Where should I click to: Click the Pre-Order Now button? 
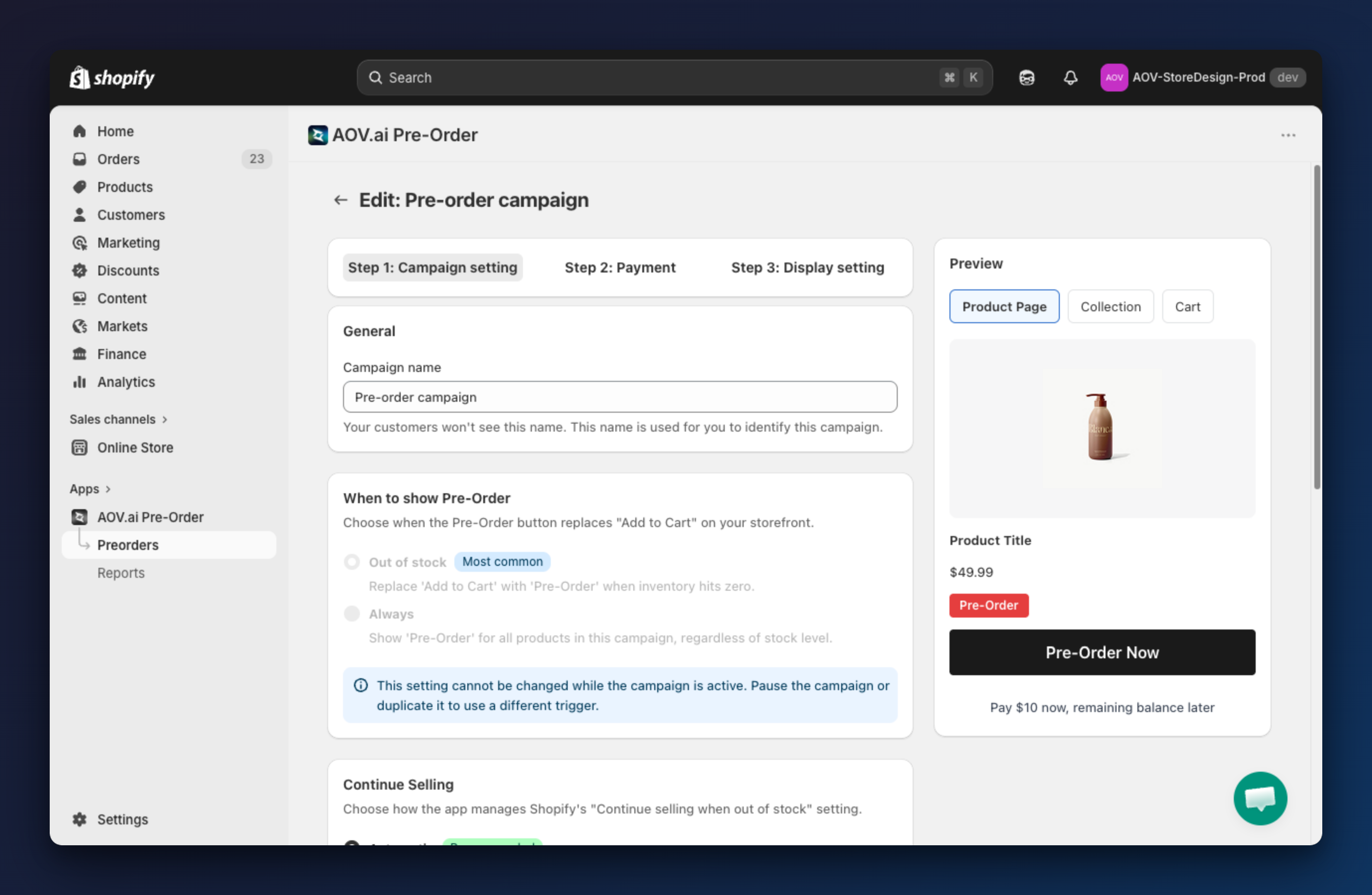1102,652
